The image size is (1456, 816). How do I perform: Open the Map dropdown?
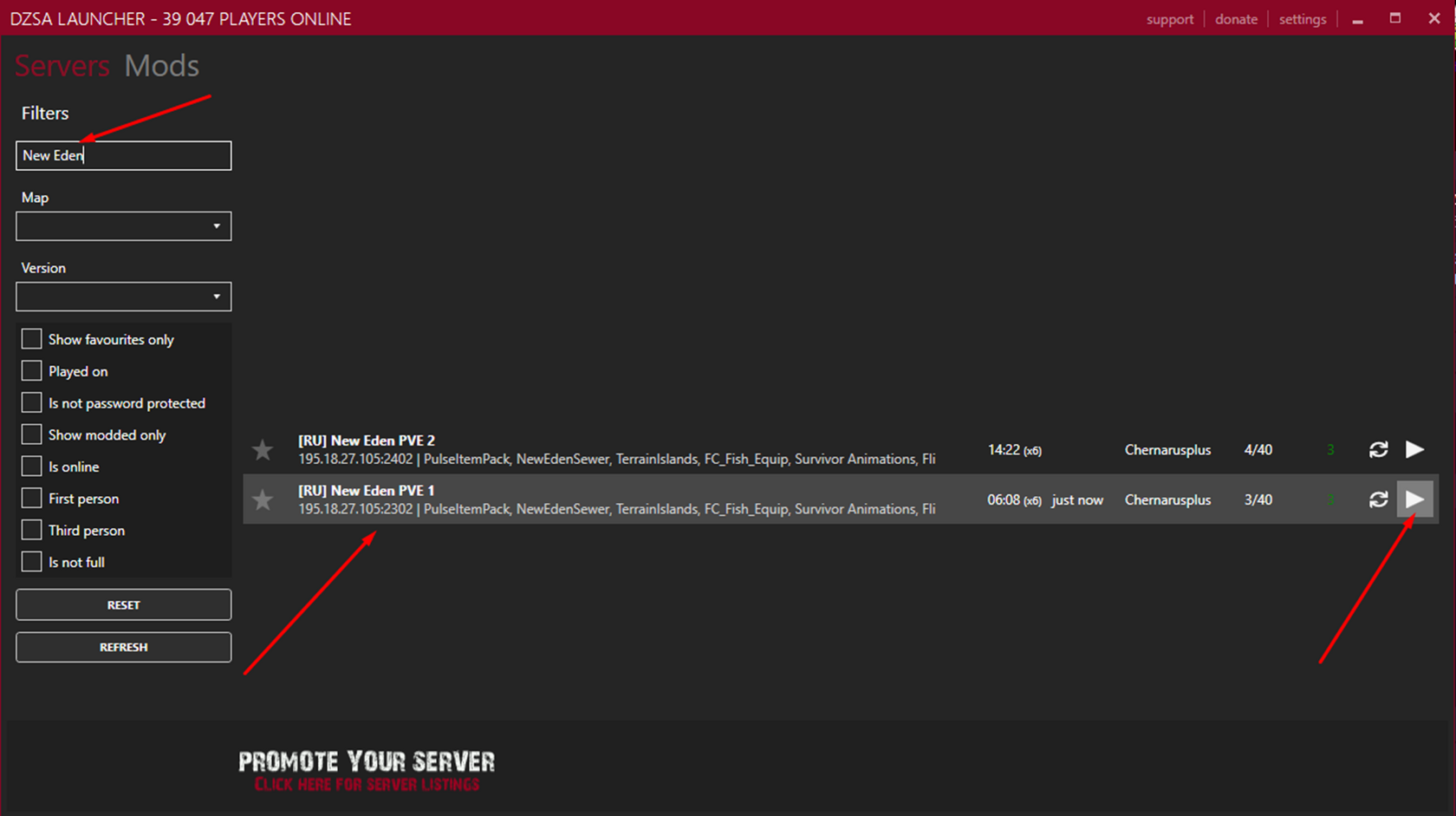[x=124, y=226]
